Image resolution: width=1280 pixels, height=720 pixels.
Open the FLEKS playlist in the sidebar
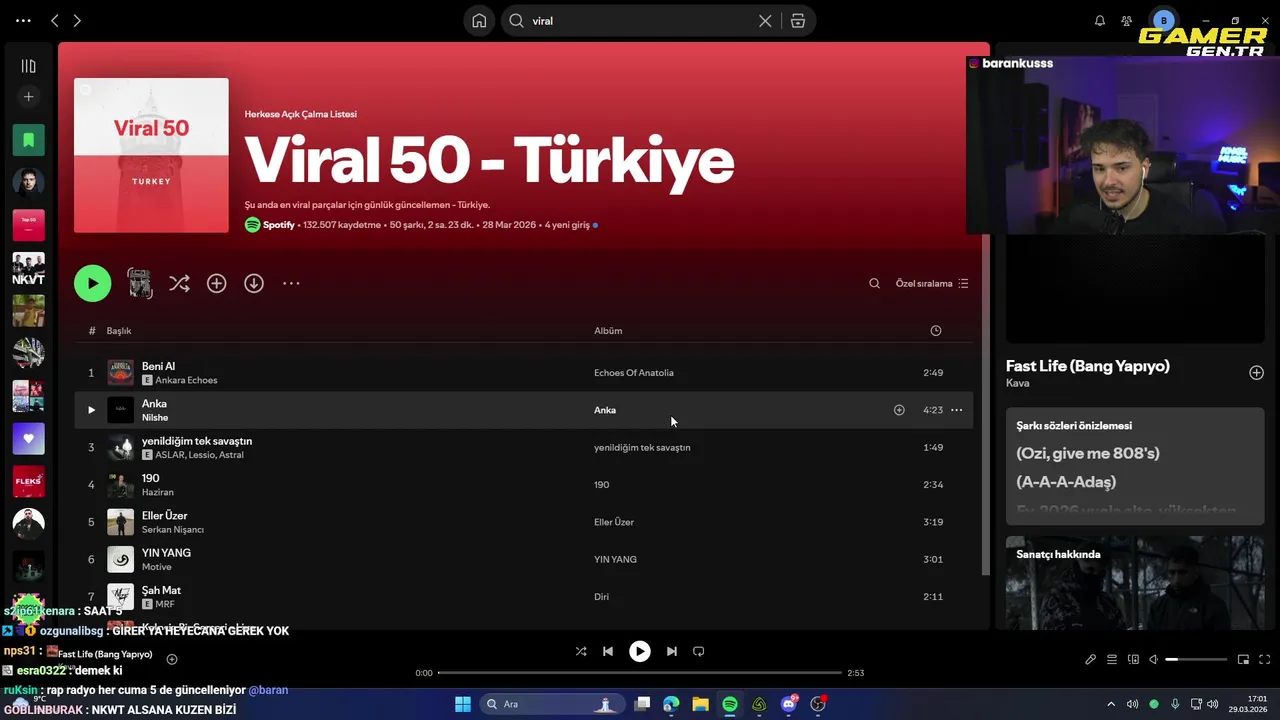point(28,481)
